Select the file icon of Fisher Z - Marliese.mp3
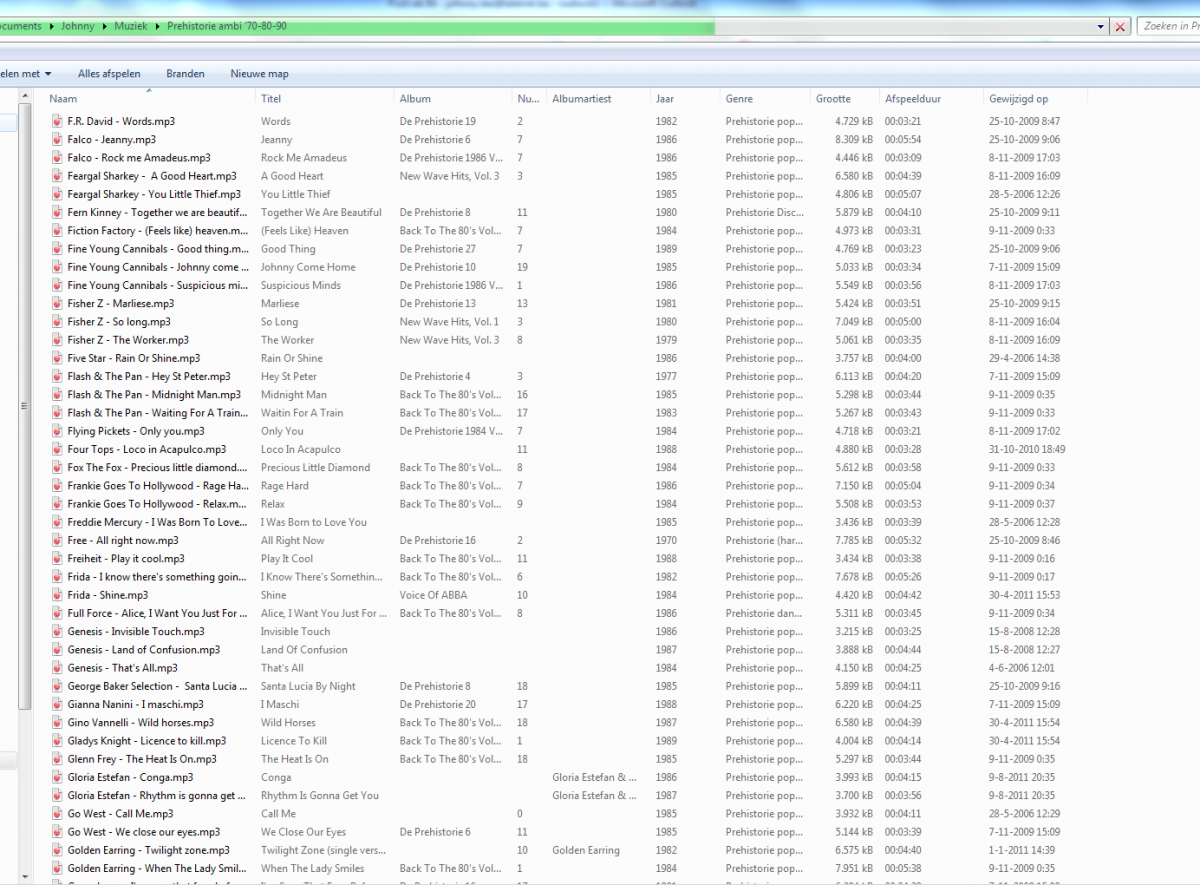Viewport: 1200px width, 885px height. (x=58, y=303)
